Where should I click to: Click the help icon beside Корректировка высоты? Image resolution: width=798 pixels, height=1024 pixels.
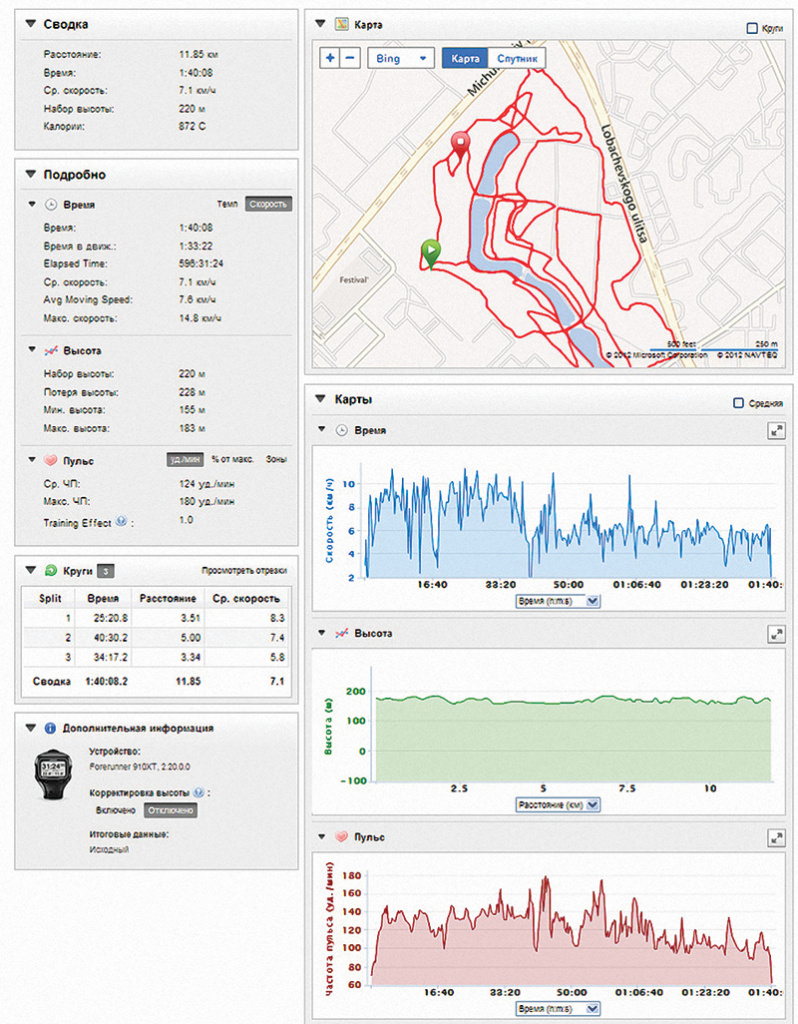[199, 792]
